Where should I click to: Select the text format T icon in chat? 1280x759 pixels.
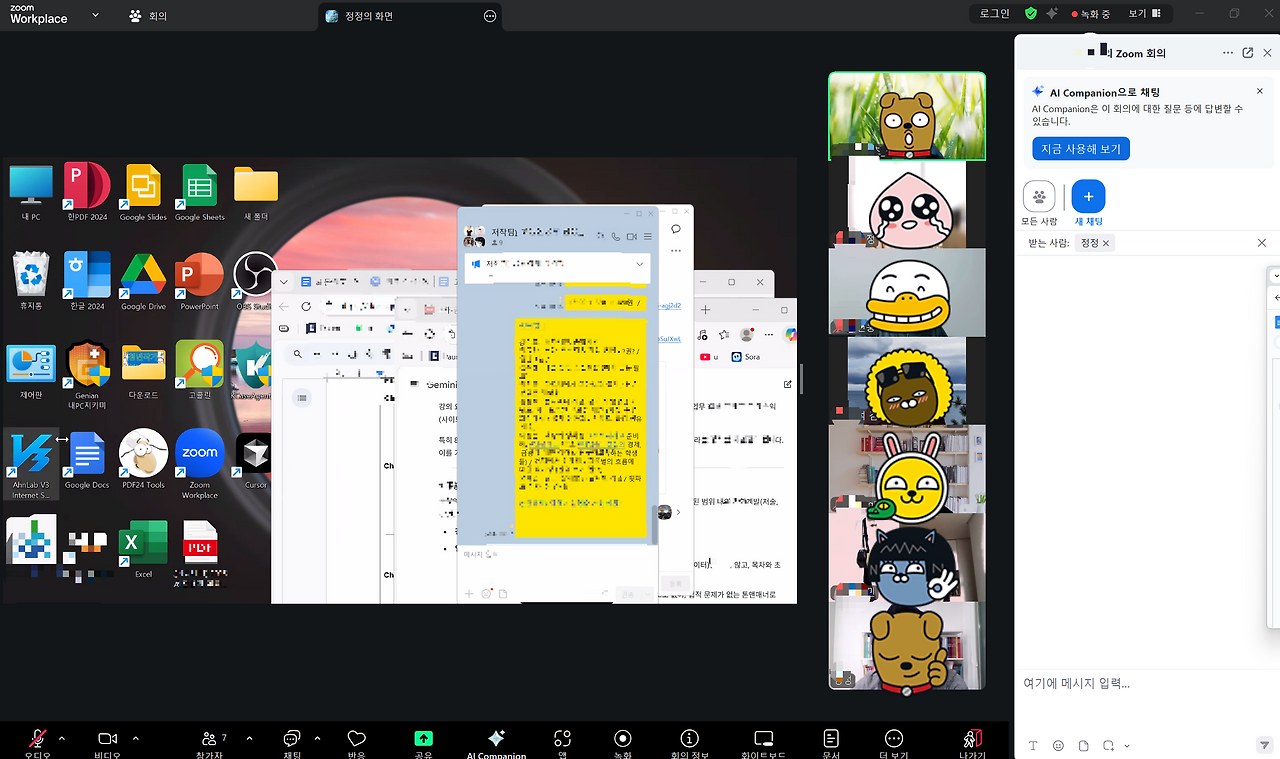coord(1033,745)
